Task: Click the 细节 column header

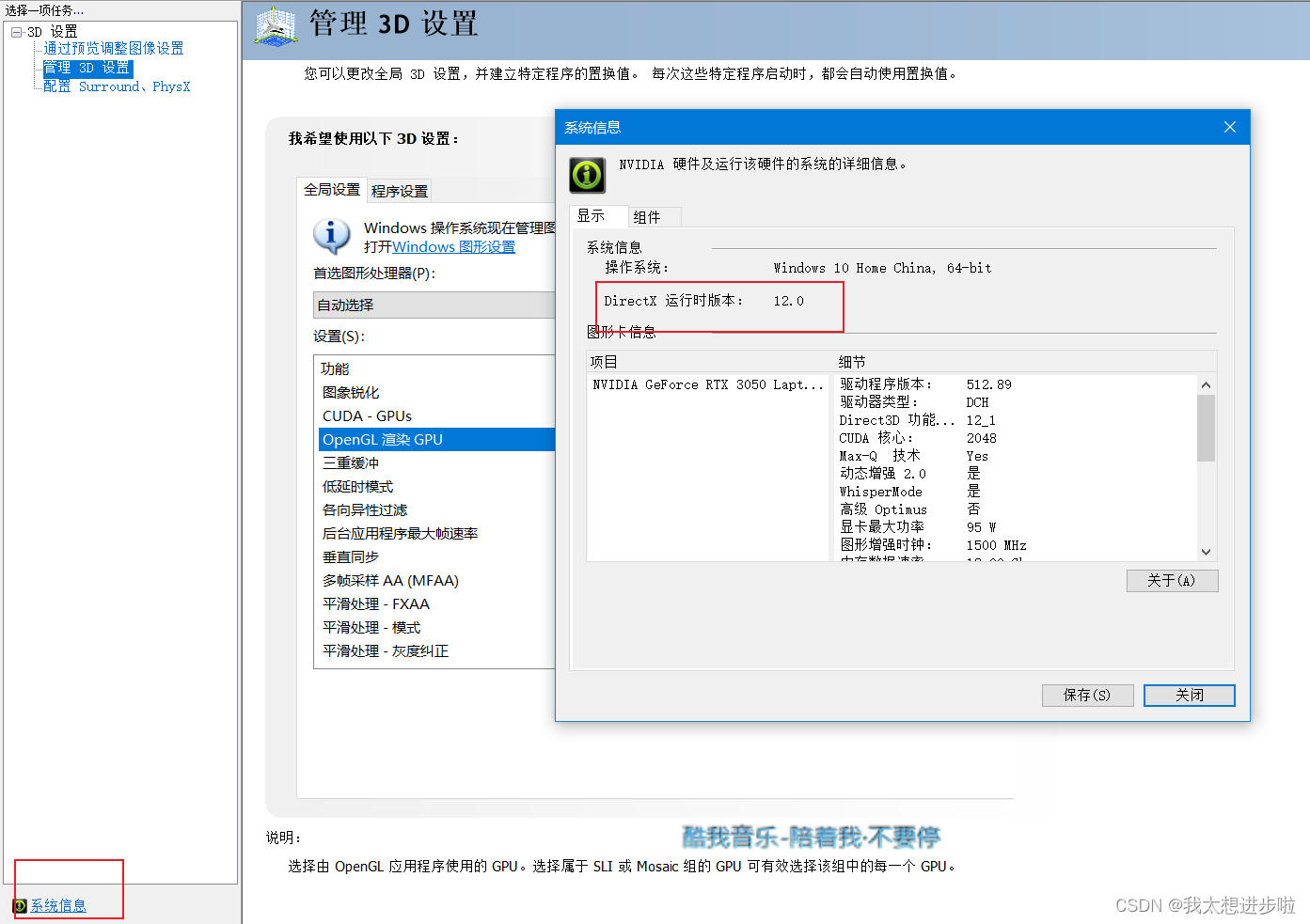Action: tap(1025, 362)
